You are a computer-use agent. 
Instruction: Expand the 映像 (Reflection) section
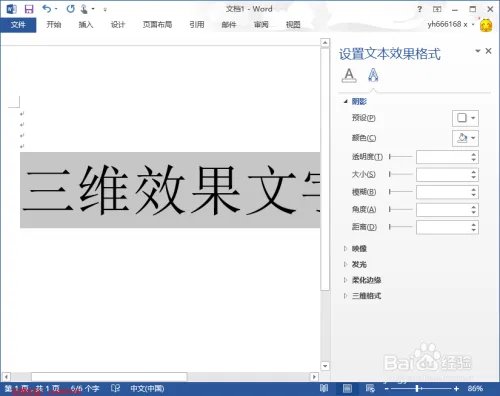click(346, 249)
